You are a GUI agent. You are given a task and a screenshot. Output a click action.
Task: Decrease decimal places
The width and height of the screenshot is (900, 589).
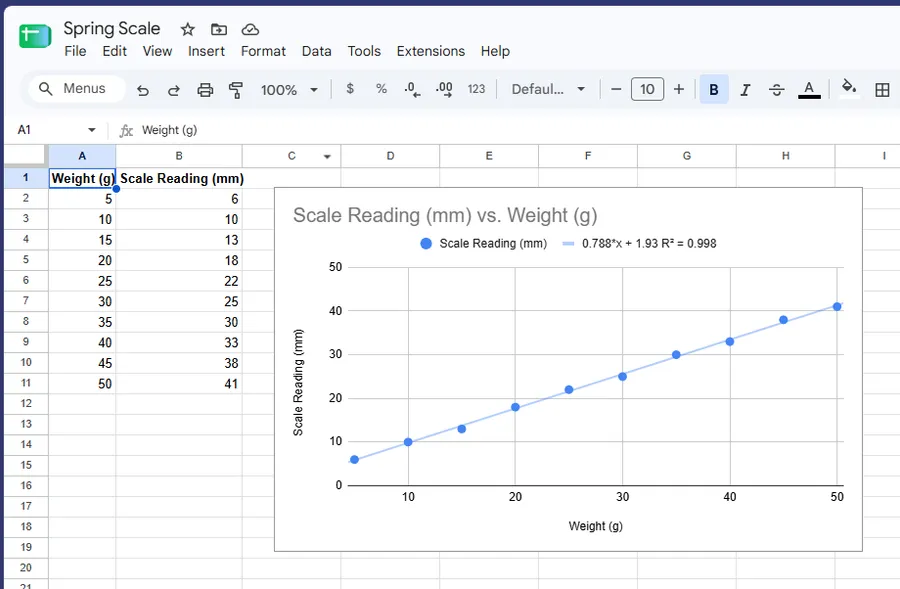[412, 90]
